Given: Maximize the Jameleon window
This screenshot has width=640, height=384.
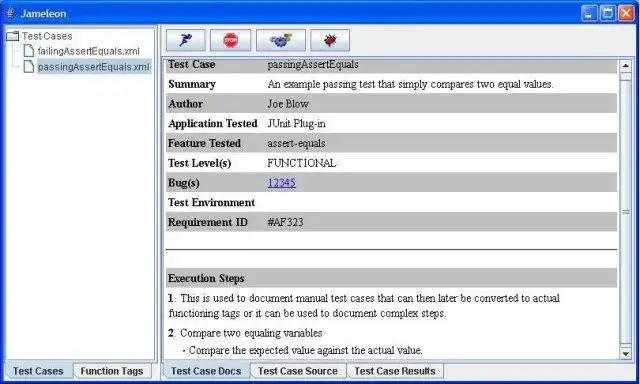Looking at the screenshot, I should [x=607, y=13].
